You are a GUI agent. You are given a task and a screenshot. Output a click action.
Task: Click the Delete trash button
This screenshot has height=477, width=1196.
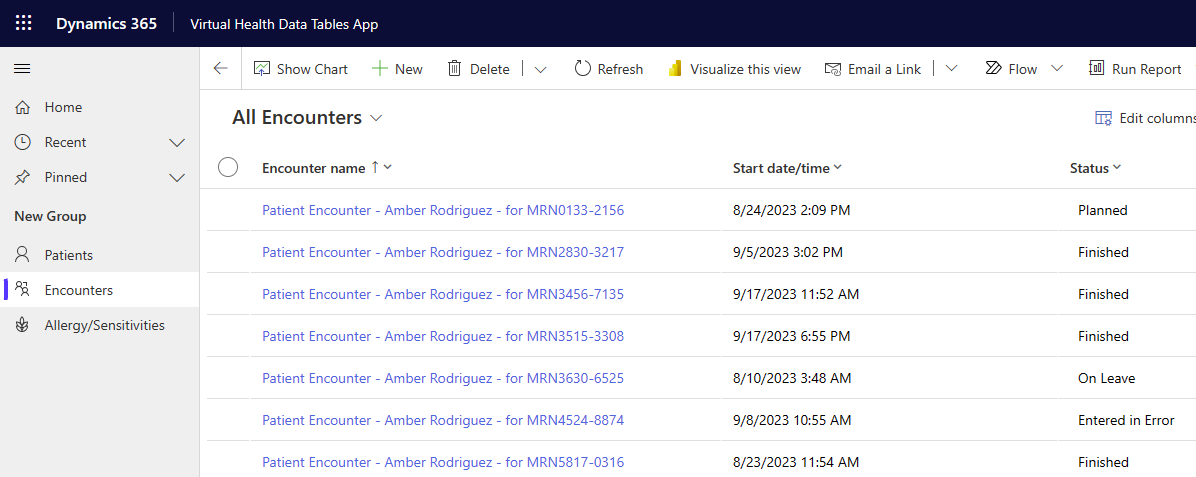478,69
